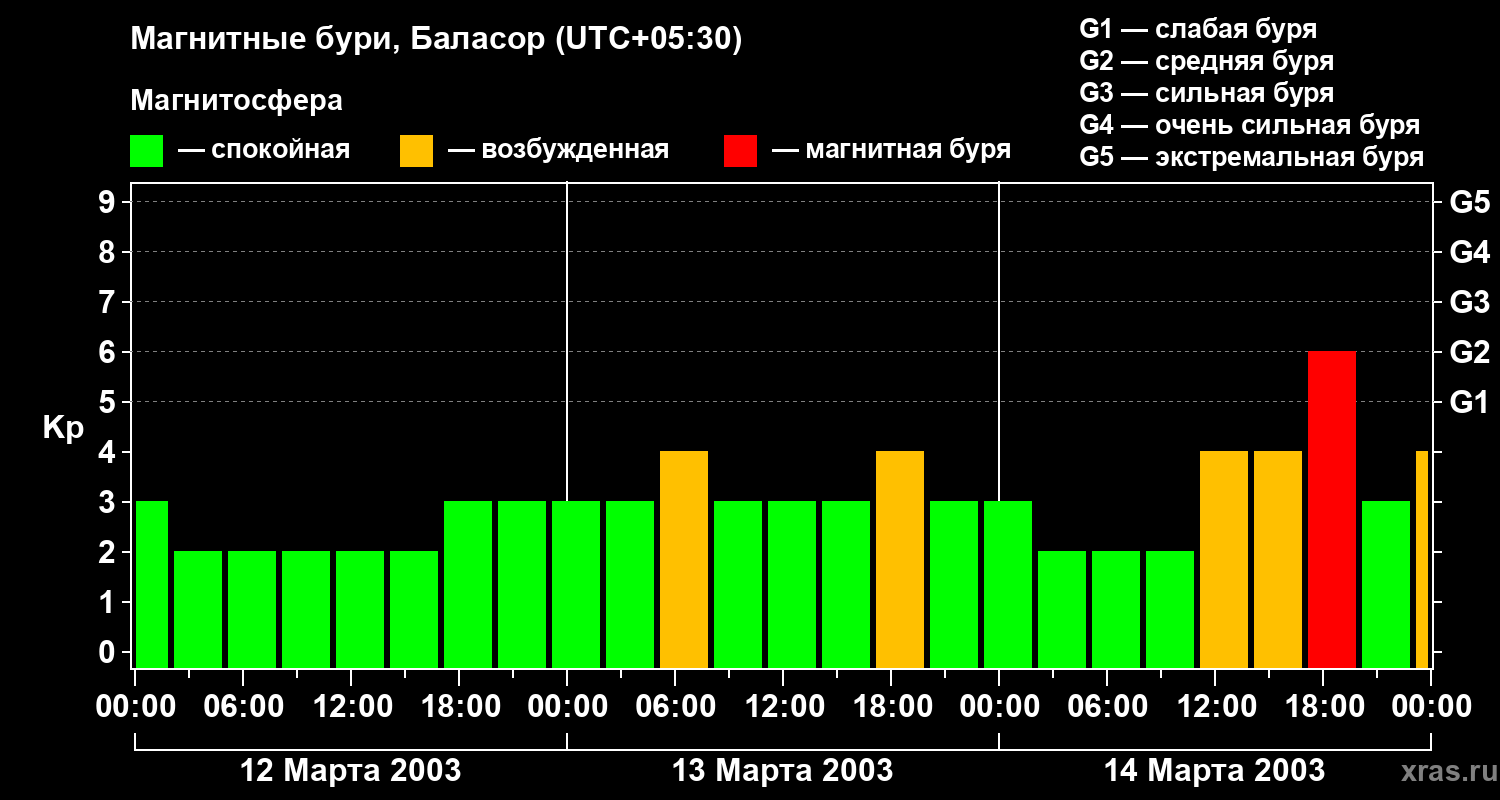
Task: Click the red 'магнитная буря' legend swatch
Action: (740, 151)
